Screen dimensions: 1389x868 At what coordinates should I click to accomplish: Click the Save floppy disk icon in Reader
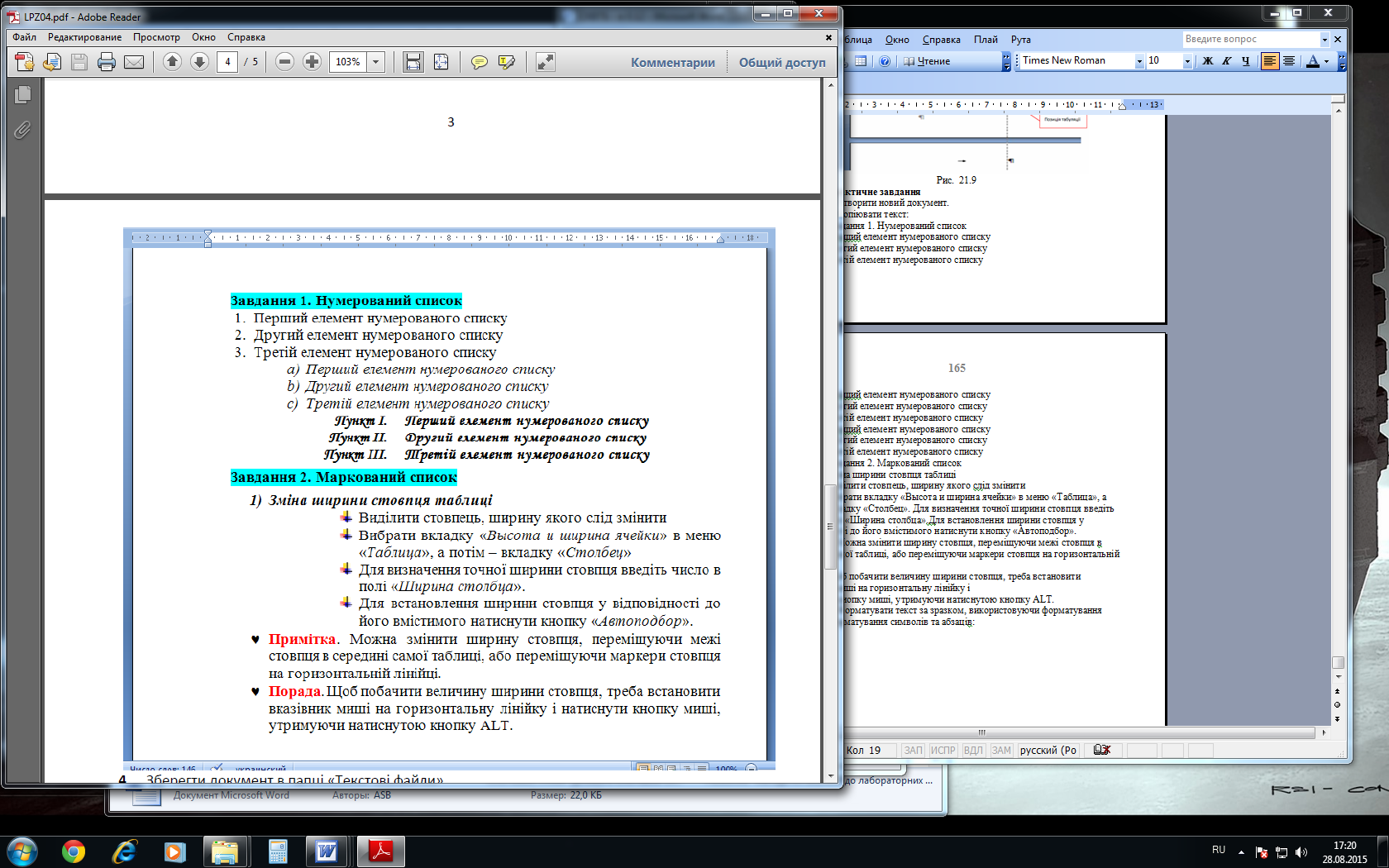[79, 62]
